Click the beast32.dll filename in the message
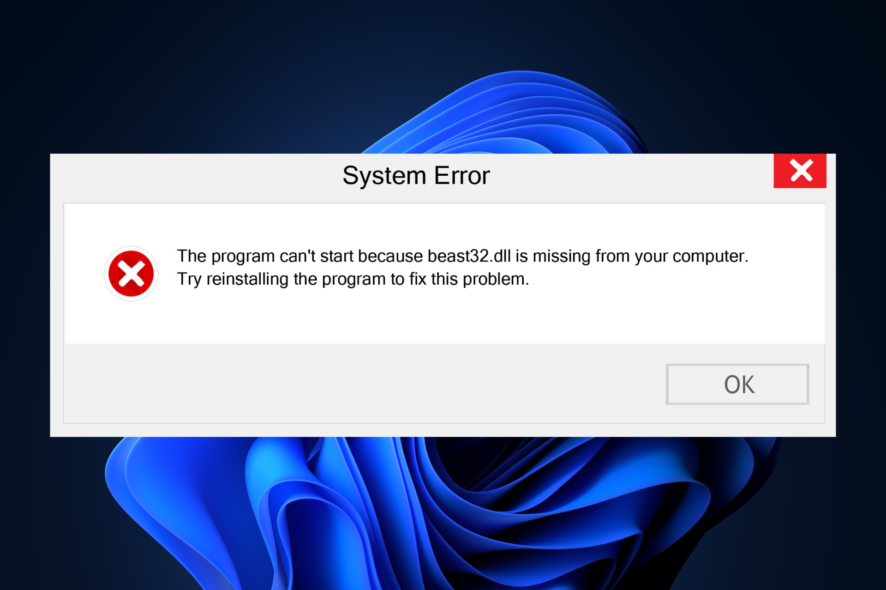 point(469,256)
